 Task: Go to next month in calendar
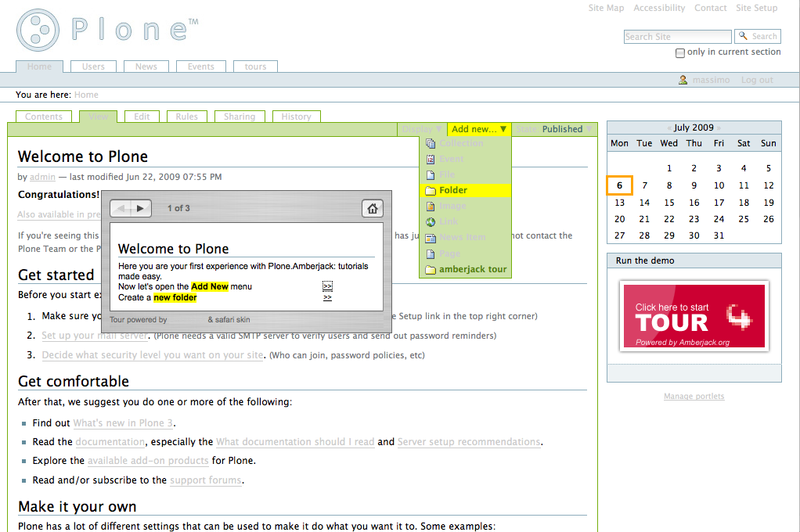click(x=718, y=128)
